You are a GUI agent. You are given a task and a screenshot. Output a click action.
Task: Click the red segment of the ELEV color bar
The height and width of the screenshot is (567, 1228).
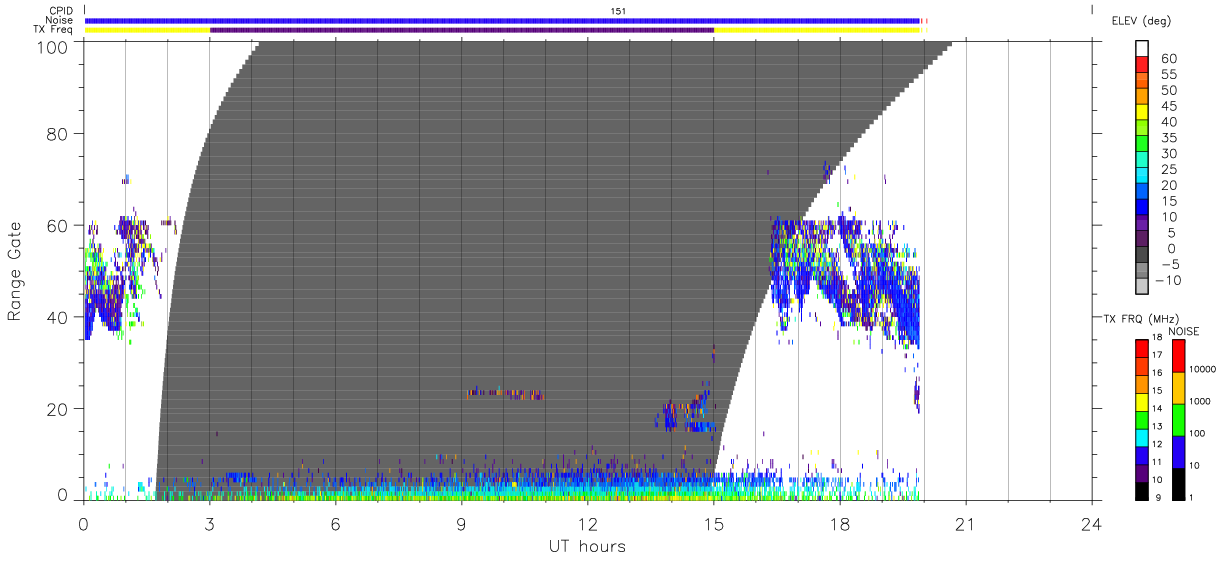tap(1143, 66)
